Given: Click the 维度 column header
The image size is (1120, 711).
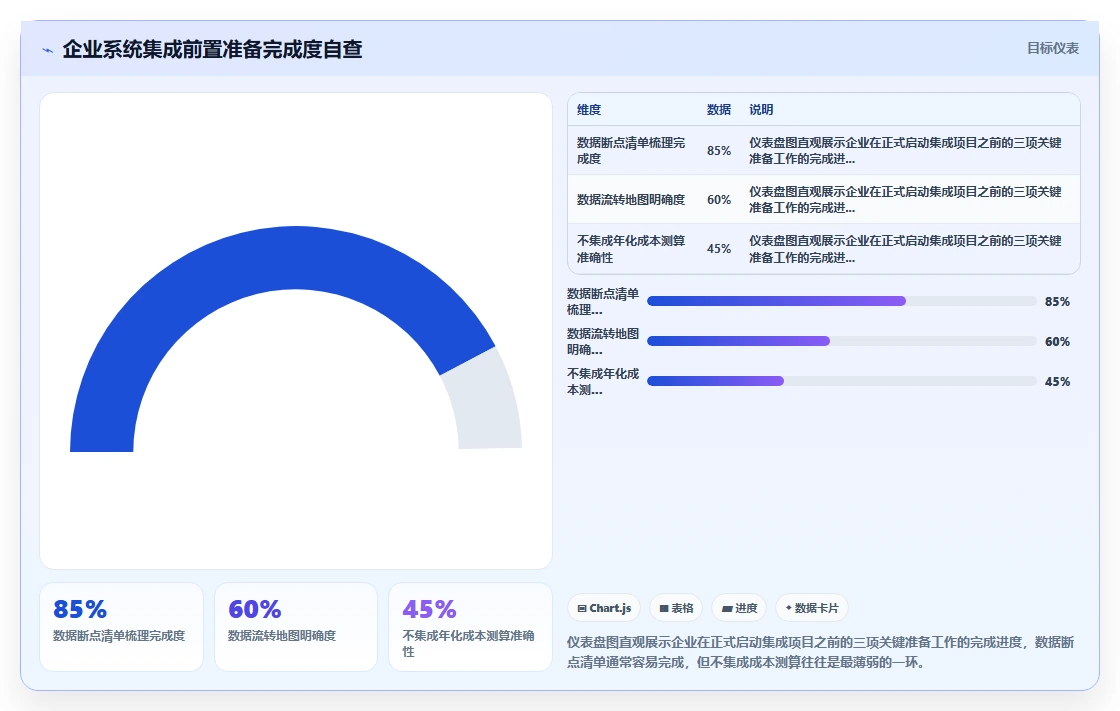Looking at the screenshot, I should click(589, 109).
